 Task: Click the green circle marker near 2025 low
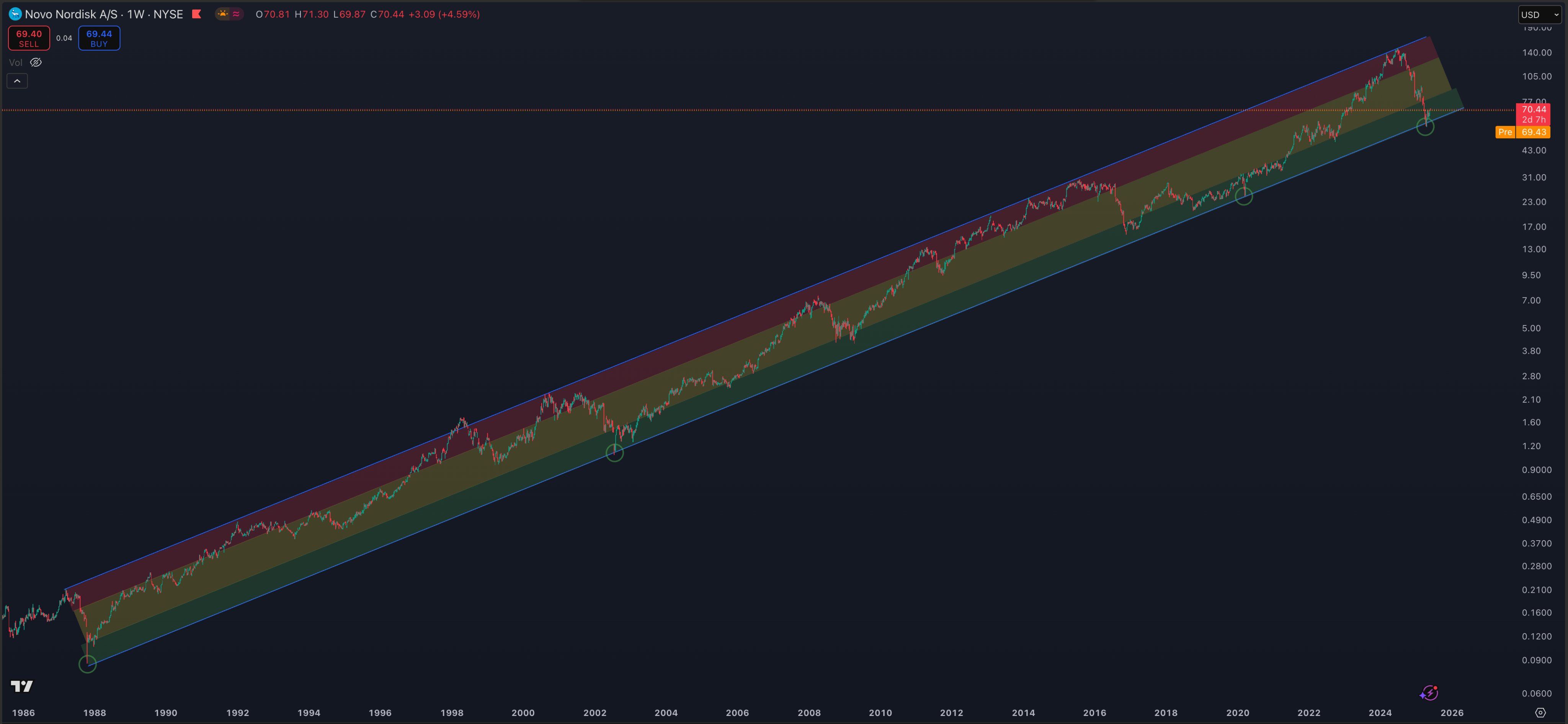[1425, 127]
